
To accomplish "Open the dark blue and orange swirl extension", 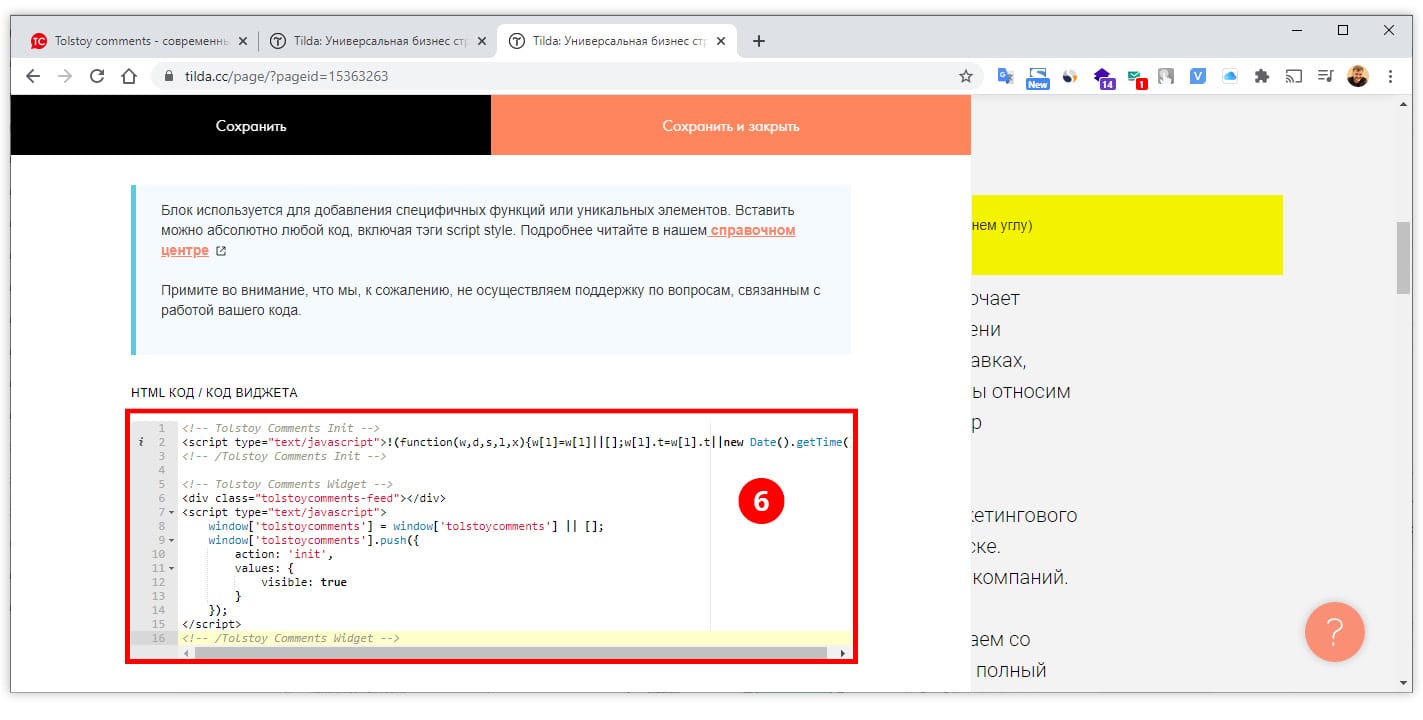I will pos(1070,76).
